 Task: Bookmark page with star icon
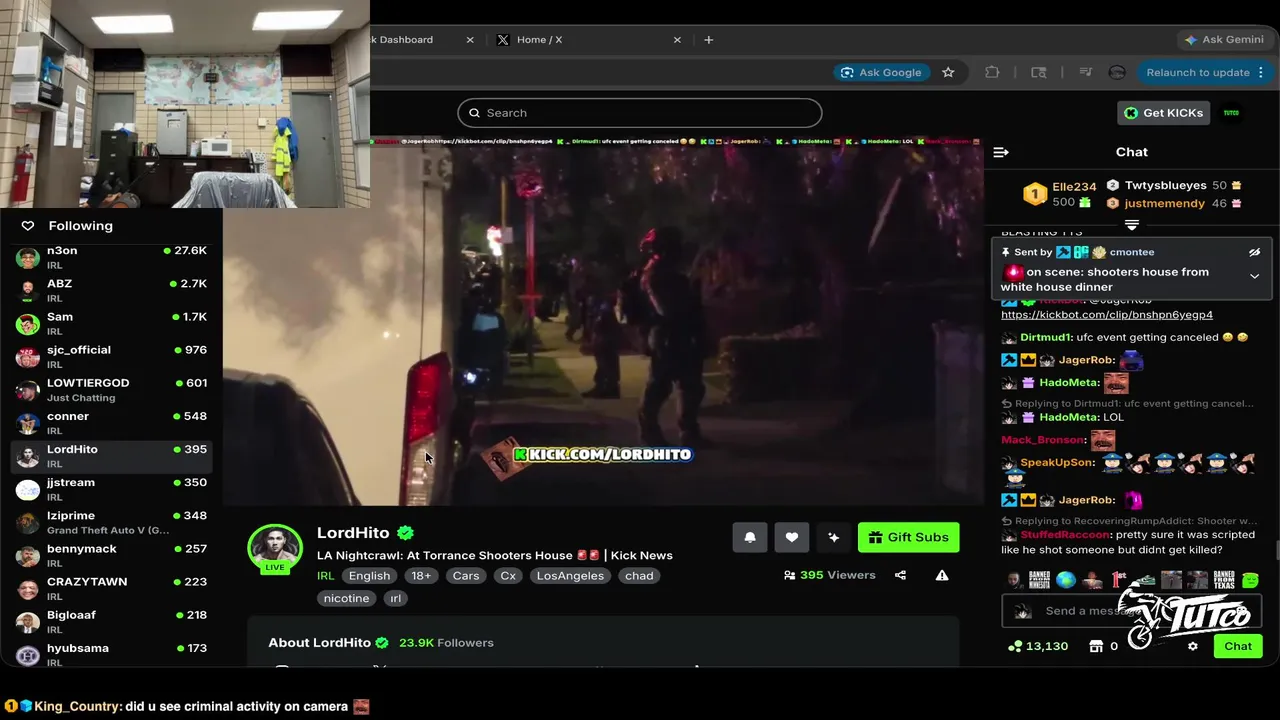pyautogui.click(x=948, y=72)
